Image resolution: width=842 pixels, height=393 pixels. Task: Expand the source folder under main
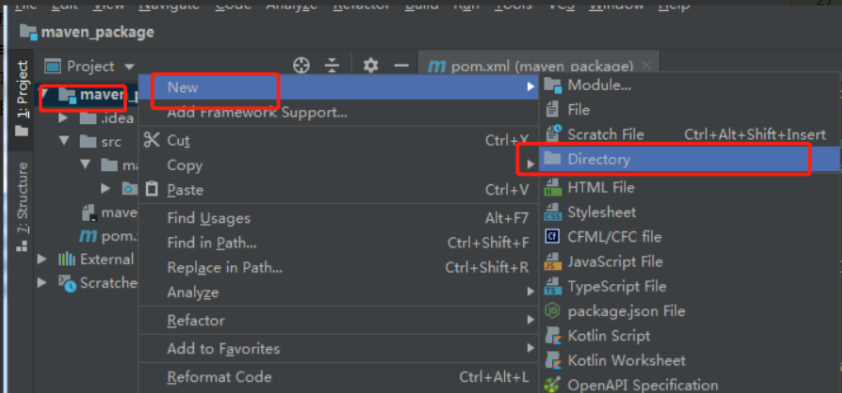tap(106, 188)
